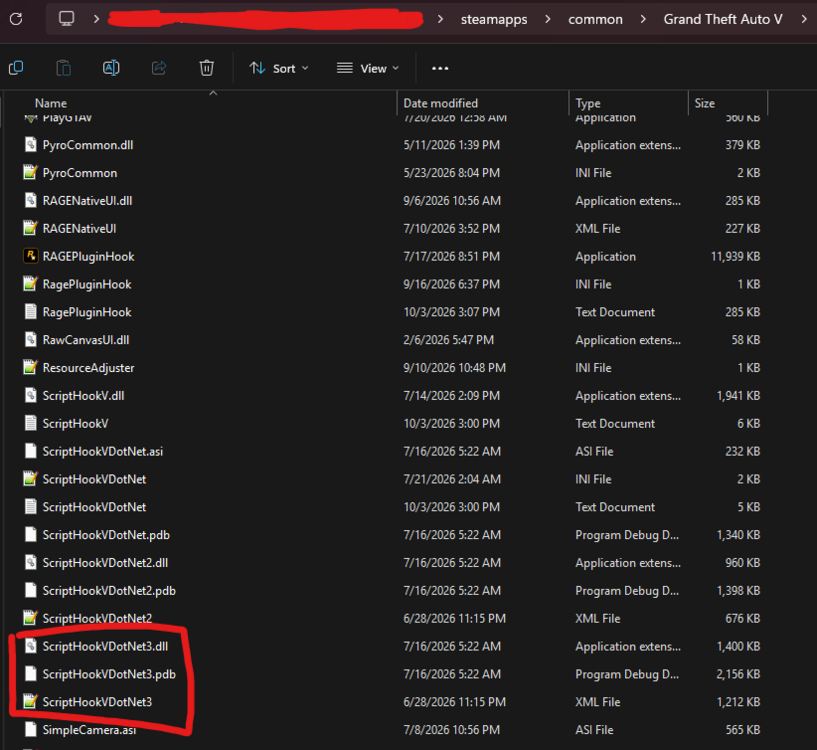Click the Refresh icon in address bar

[x=16, y=19]
